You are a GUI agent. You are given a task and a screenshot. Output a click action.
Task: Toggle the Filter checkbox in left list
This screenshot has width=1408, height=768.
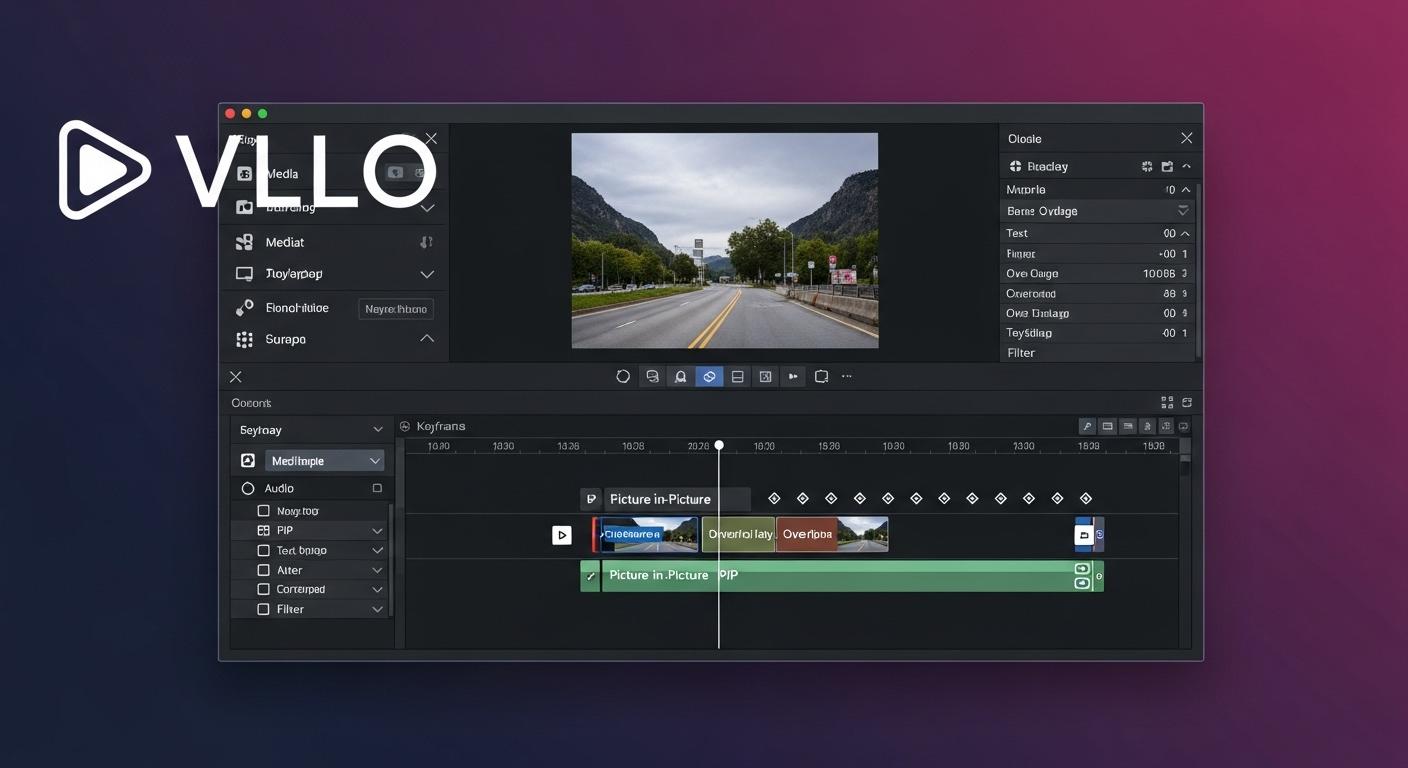264,609
